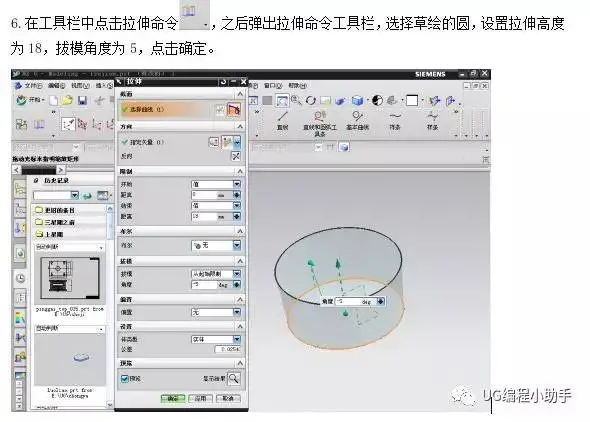Click the green go arrow icon in history panel

pos(87,196)
